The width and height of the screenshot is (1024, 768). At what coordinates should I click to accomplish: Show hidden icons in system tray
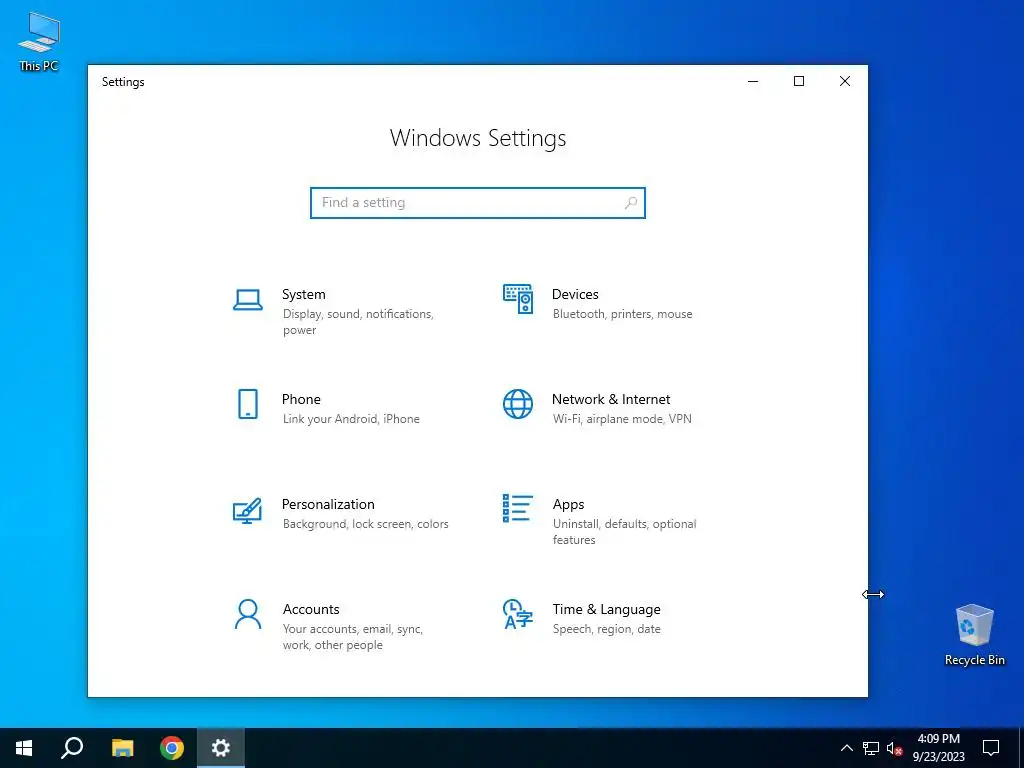click(x=846, y=748)
